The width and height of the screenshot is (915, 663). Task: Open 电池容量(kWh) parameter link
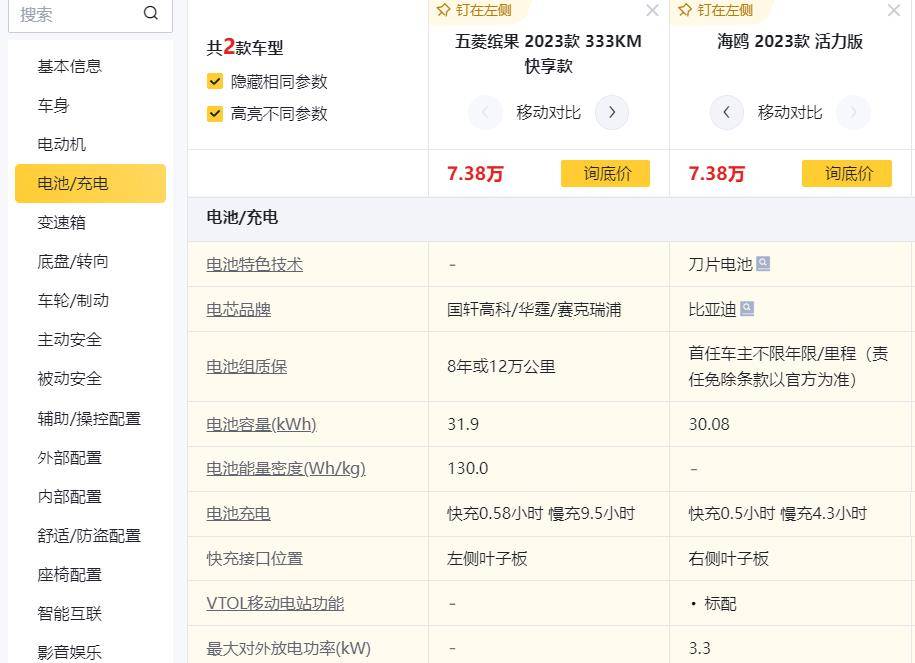click(261, 424)
